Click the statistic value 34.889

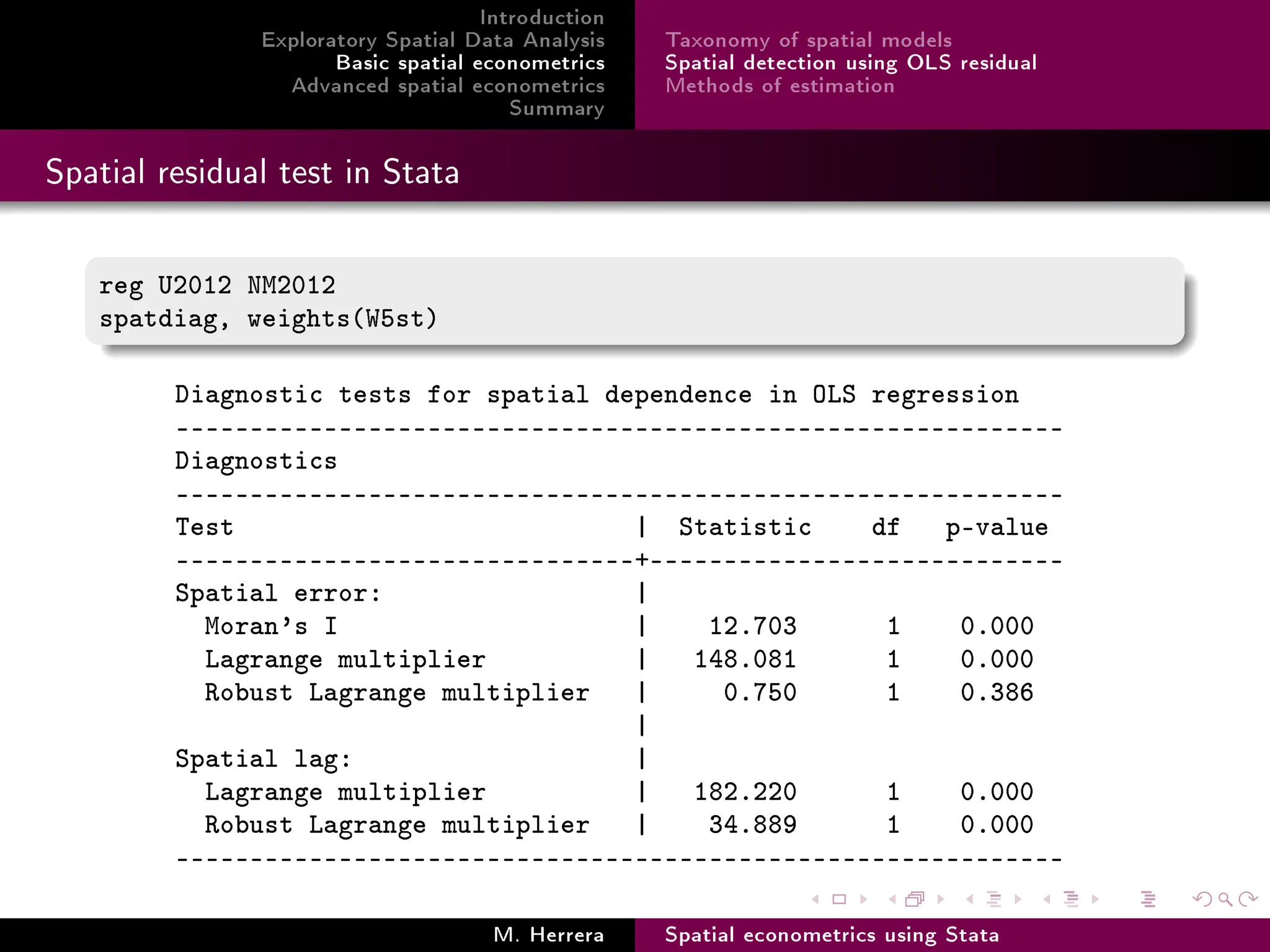point(752,825)
